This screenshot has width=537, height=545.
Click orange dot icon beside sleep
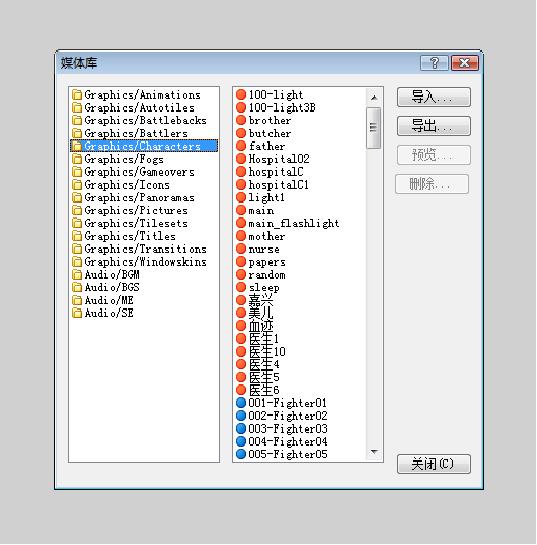241,287
